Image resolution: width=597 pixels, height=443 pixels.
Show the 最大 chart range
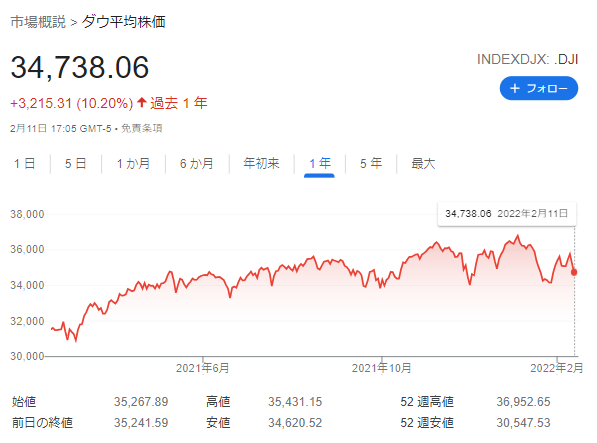pos(423,164)
